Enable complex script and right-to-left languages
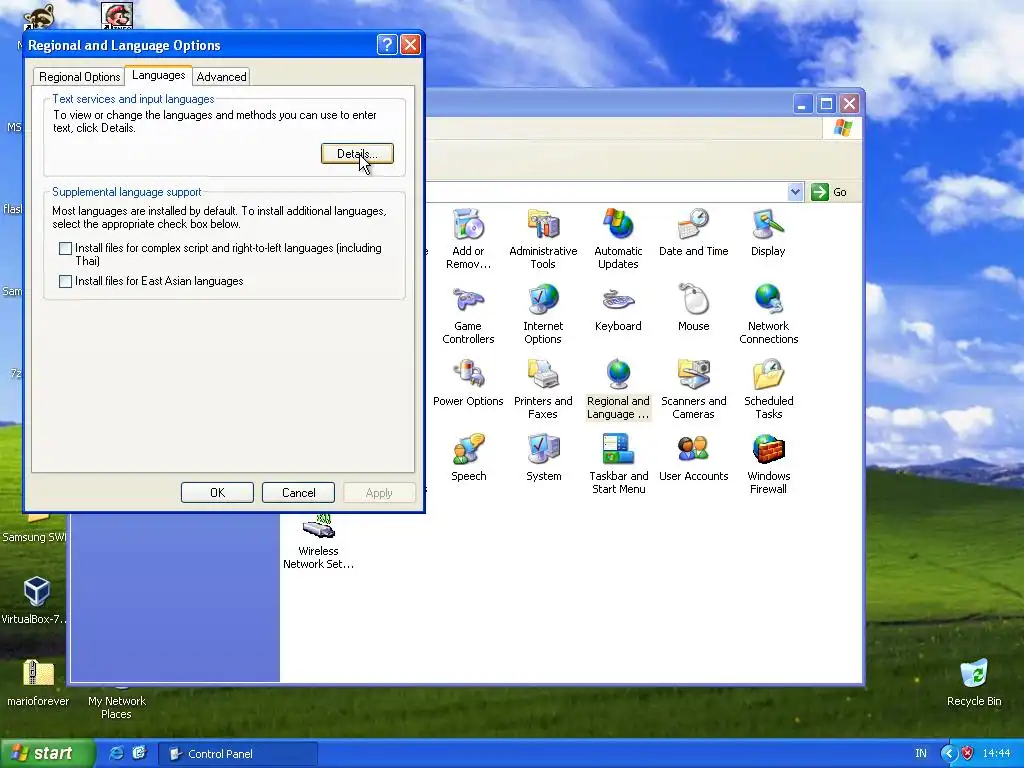Screen dimensions: 1024x768 tap(65, 248)
